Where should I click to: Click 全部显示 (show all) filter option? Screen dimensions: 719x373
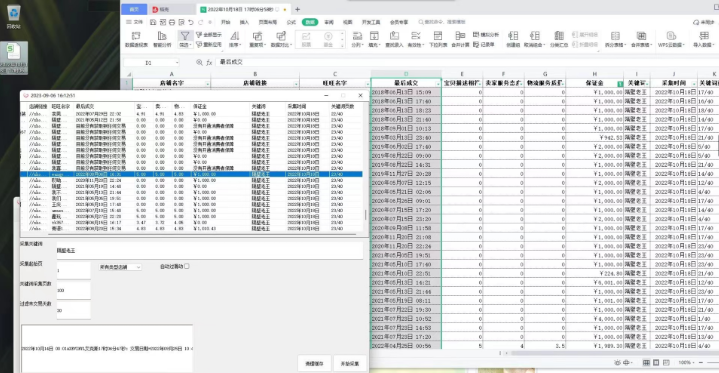209,35
